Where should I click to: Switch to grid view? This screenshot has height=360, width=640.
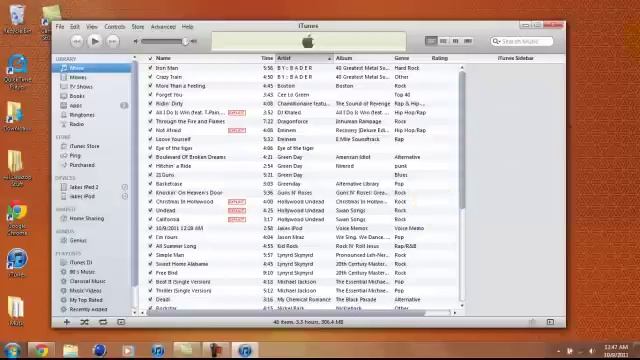point(456,41)
